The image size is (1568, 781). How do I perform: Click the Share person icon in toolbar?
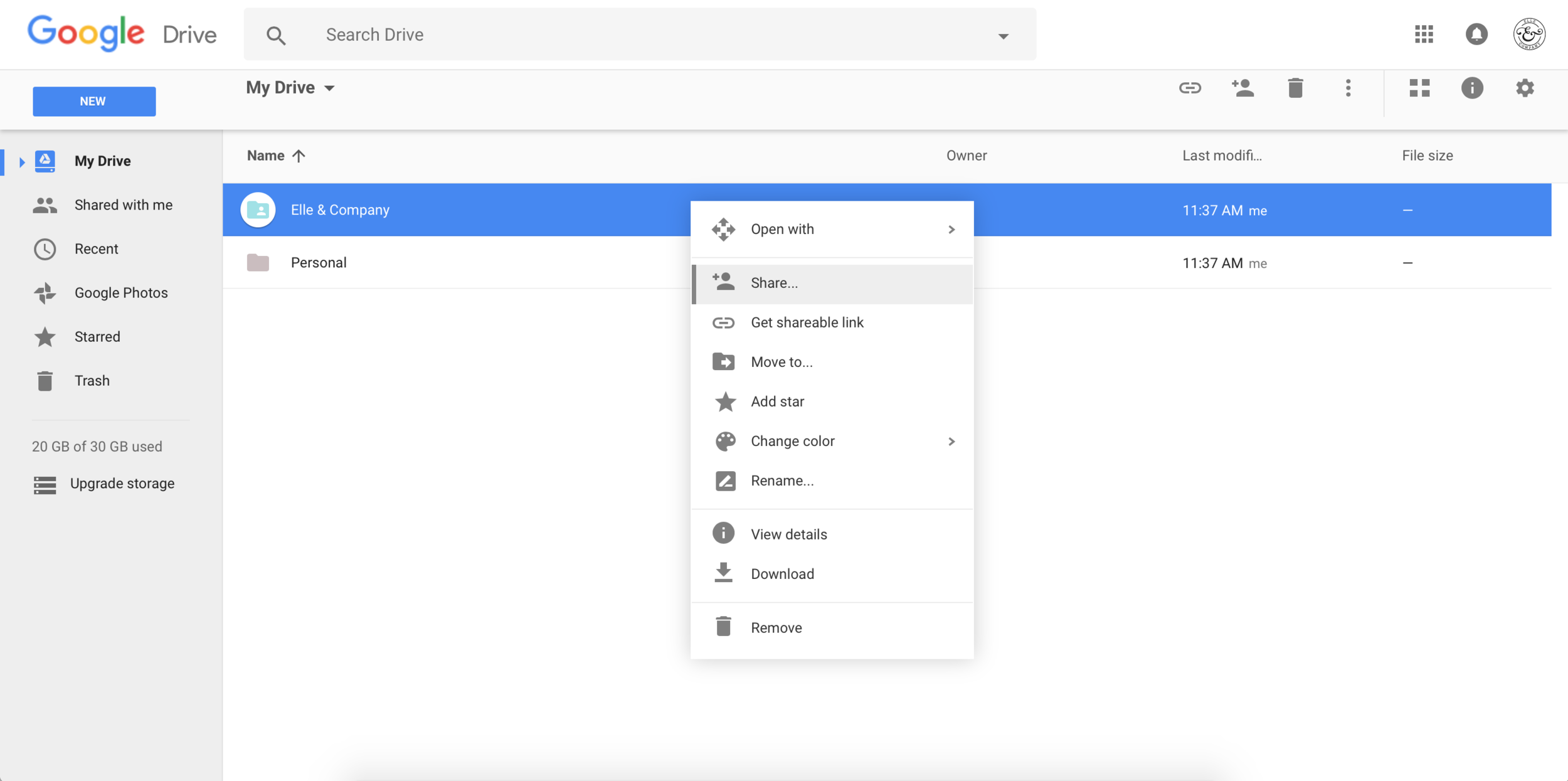pyautogui.click(x=1243, y=88)
